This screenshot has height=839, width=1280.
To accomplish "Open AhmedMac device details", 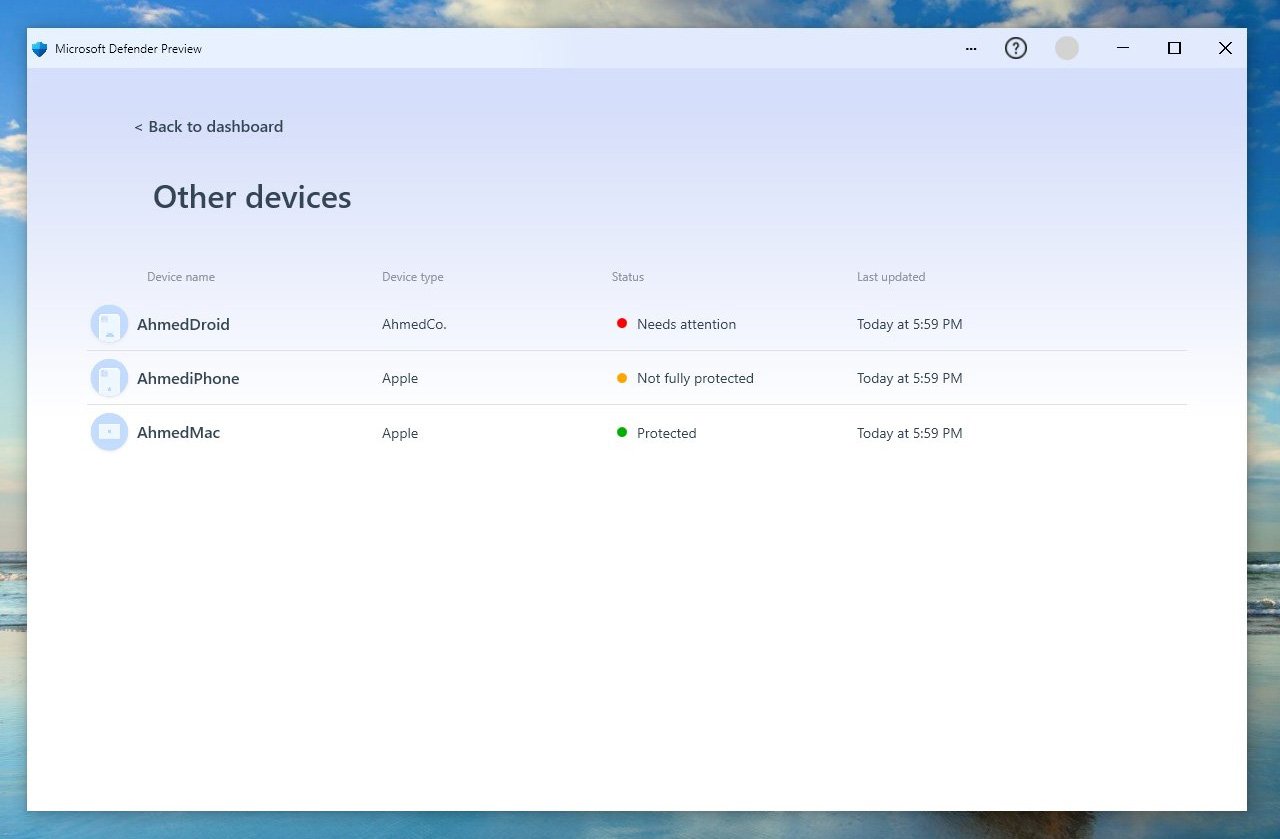I will [x=178, y=433].
